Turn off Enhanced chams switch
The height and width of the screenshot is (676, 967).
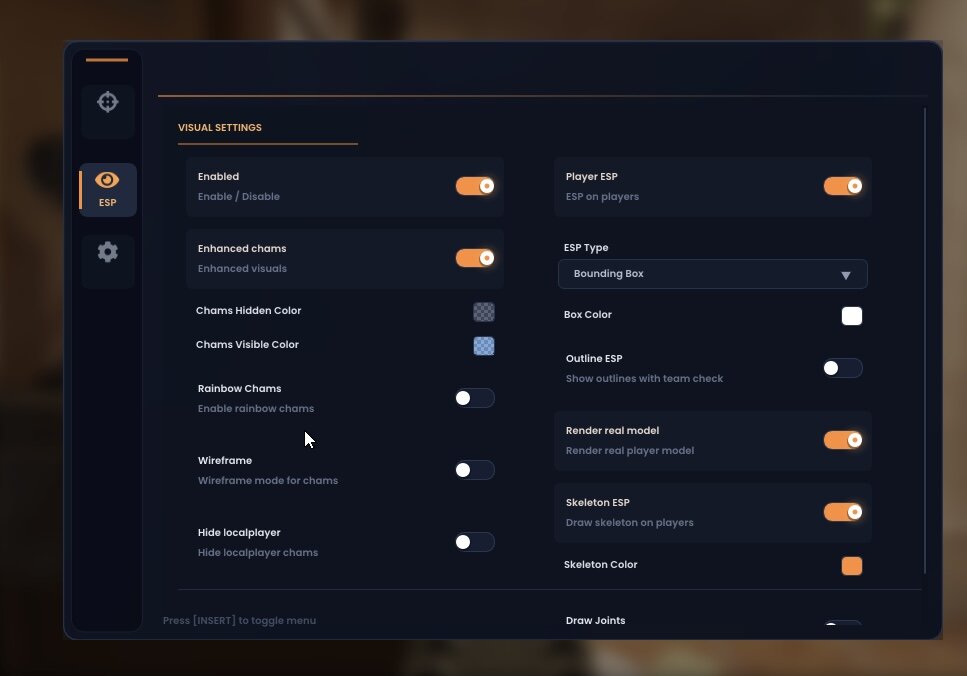(475, 258)
